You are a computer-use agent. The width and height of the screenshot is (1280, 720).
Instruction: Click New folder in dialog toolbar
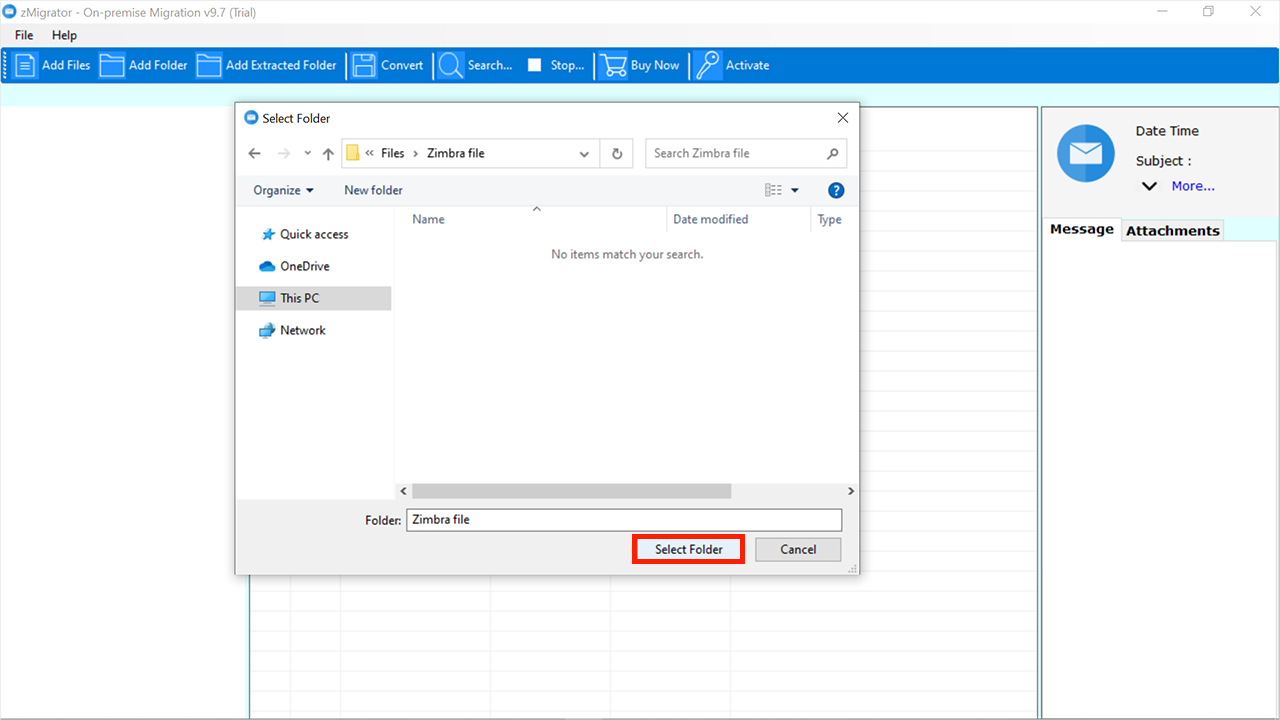(x=373, y=190)
